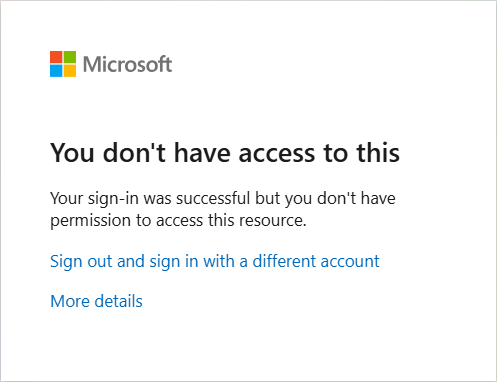Screen dimensions: 497x382
Task: Click 'different account' at the link's end
Action: coord(316,261)
